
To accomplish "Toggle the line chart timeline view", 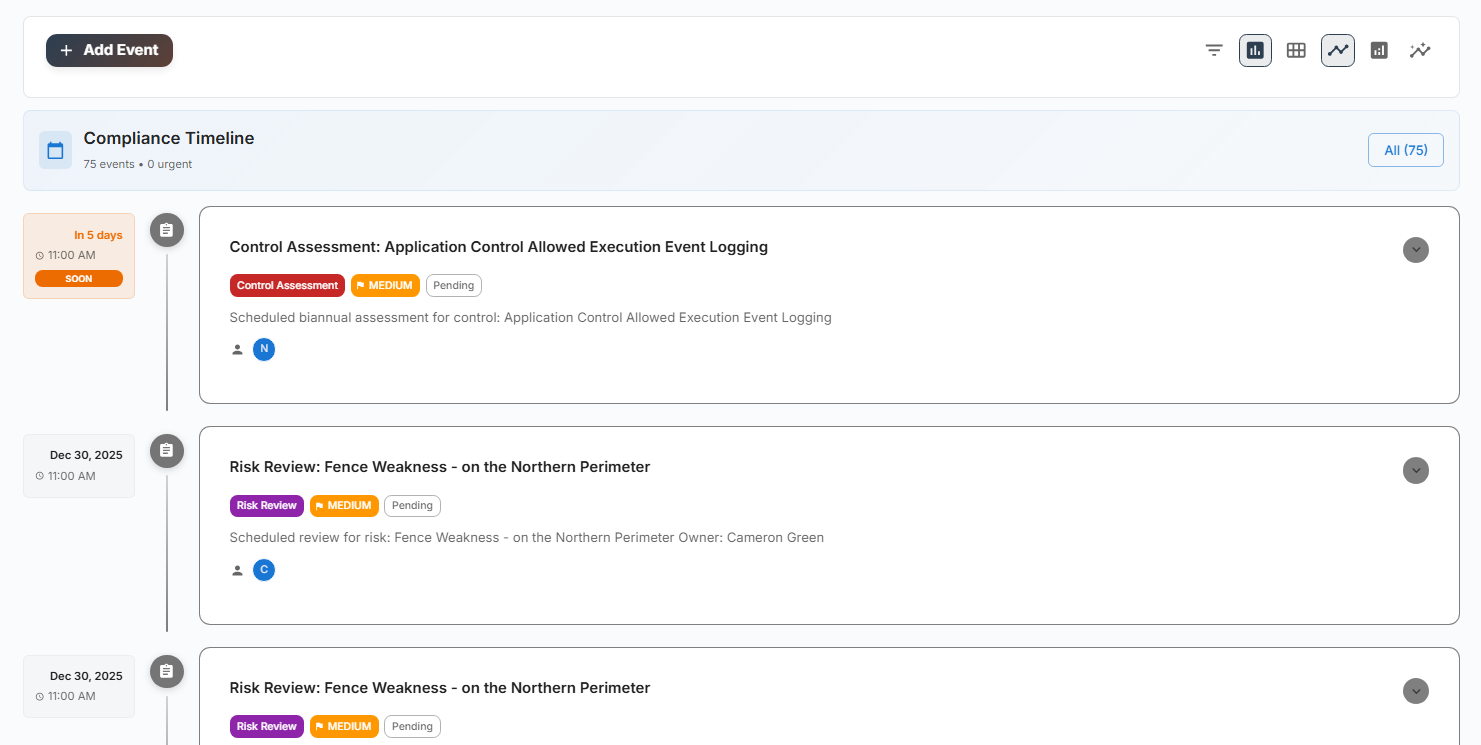I will pyautogui.click(x=1337, y=50).
